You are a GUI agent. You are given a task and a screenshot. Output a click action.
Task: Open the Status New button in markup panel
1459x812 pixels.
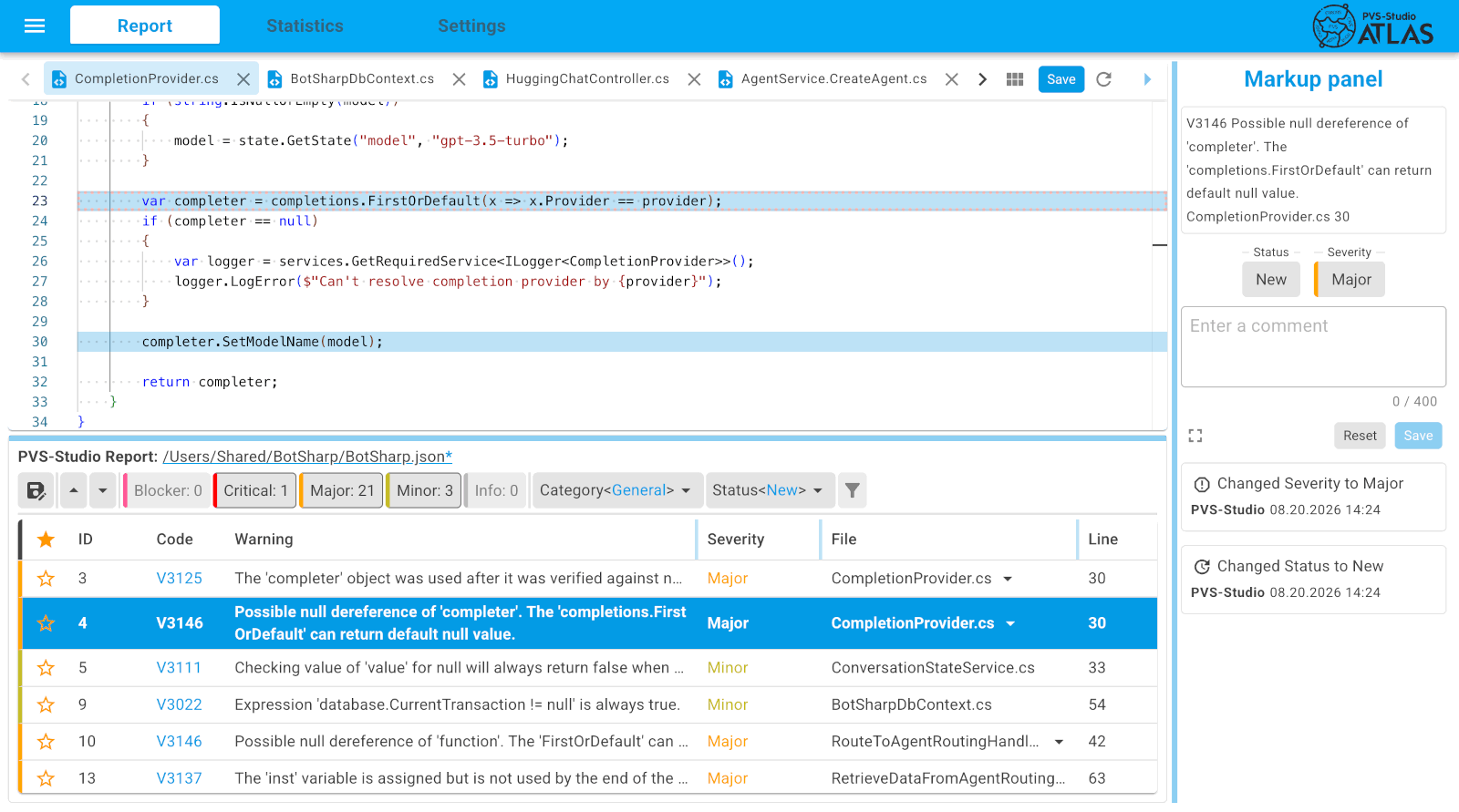pyautogui.click(x=1271, y=280)
